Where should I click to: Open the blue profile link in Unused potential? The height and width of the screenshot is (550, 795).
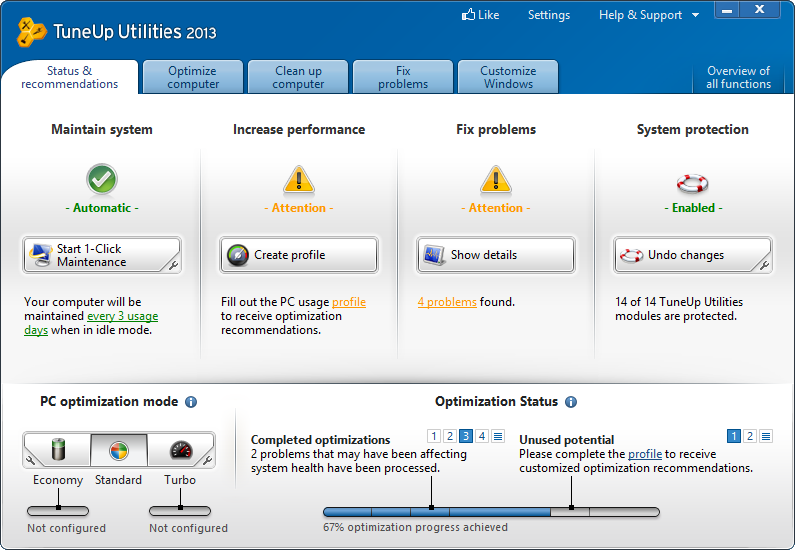(645, 454)
